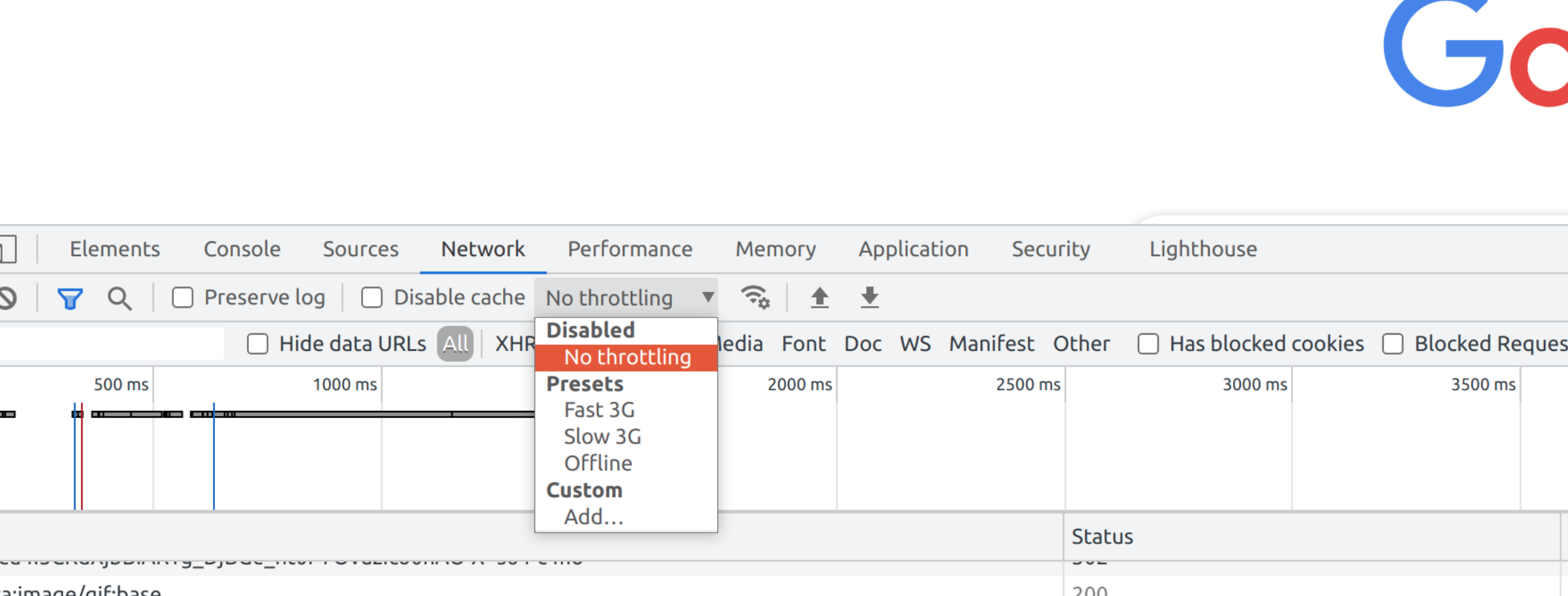Viewport: 1568px width, 596px height.
Task: Enable the Preserve log checkbox
Action: (x=183, y=298)
